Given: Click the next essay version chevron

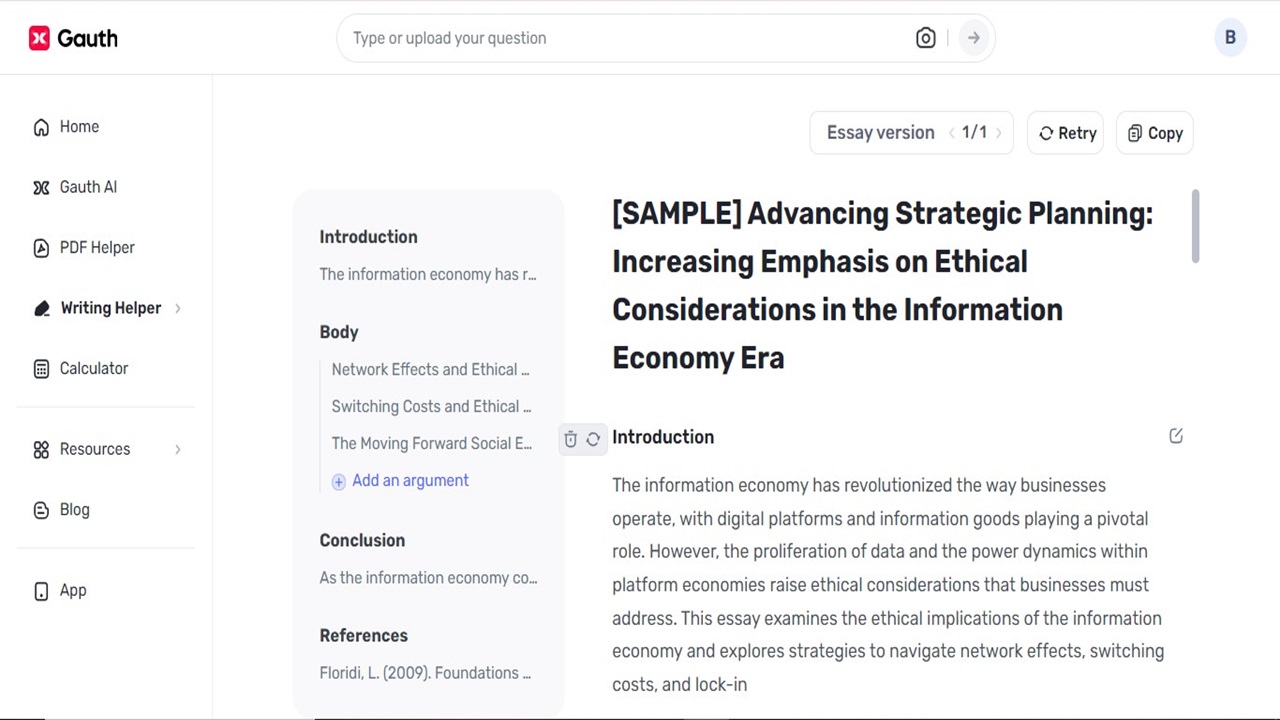Looking at the screenshot, I should (999, 132).
